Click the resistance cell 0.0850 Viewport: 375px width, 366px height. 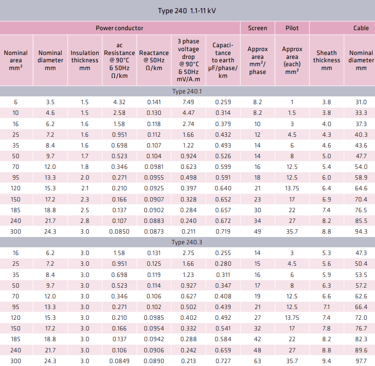119,231
